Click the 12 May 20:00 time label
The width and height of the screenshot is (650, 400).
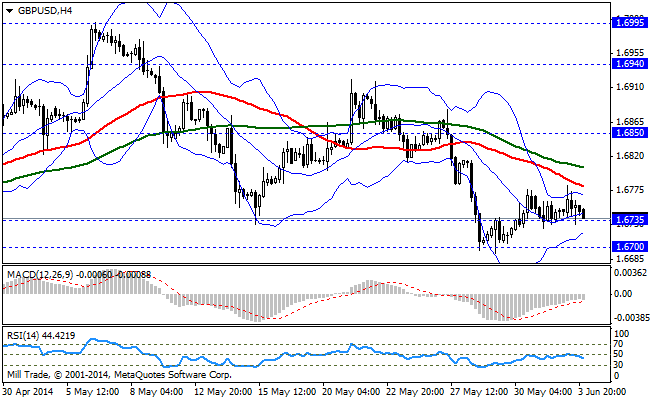(223, 392)
